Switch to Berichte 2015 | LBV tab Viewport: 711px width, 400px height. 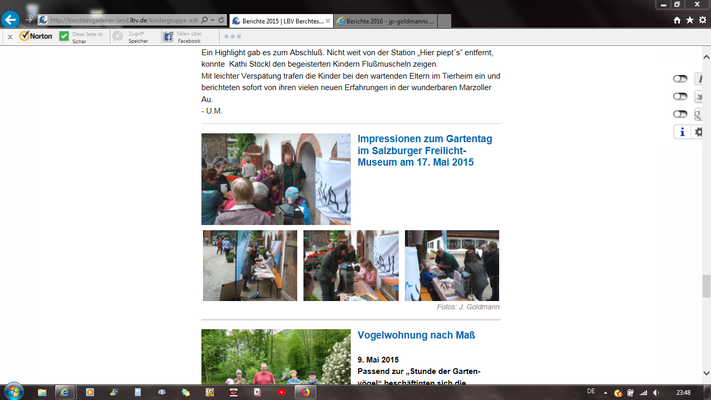[281, 21]
